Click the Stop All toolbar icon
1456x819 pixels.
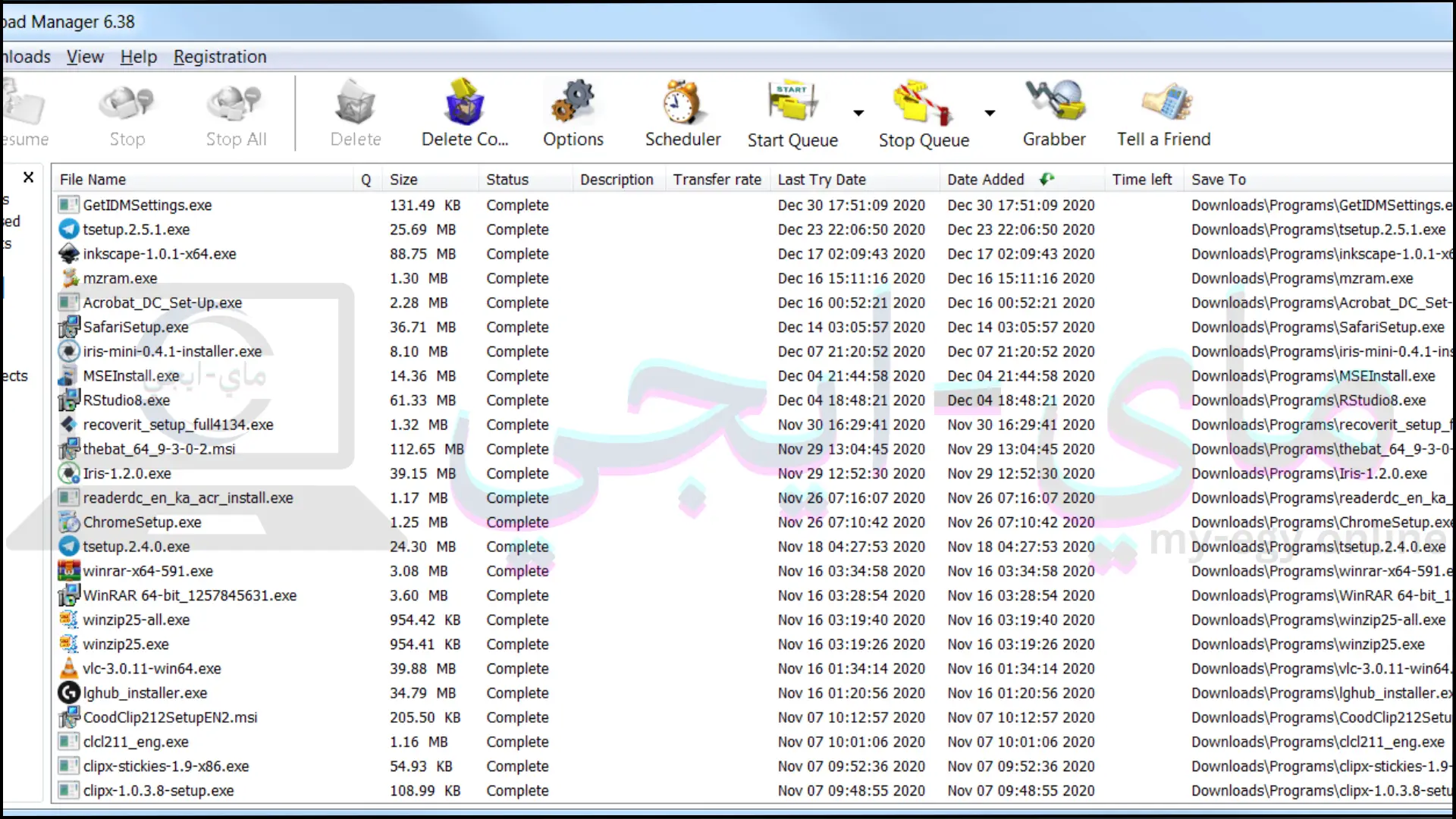pos(235,104)
